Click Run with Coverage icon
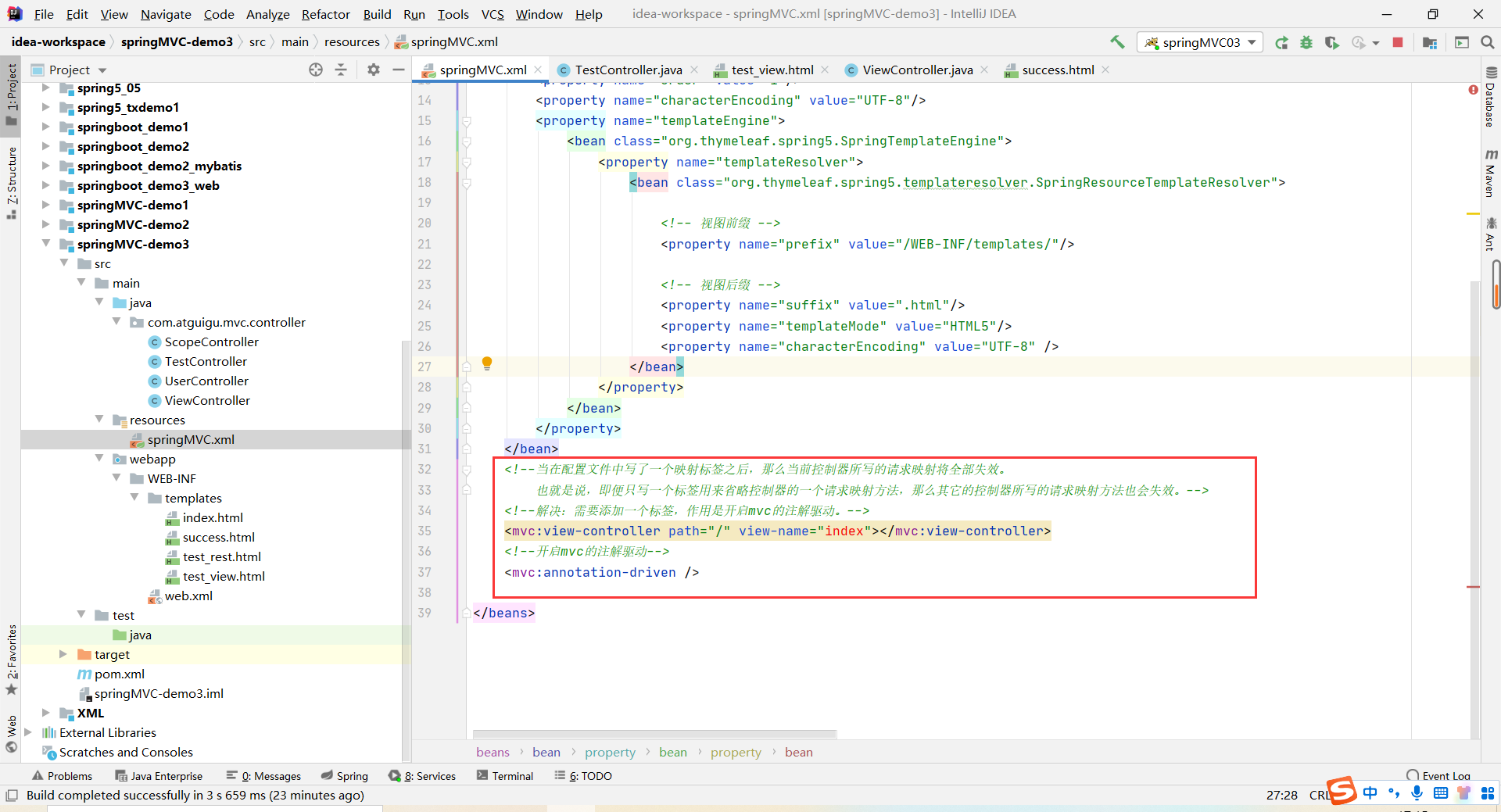Viewport: 1501px width, 812px height. (1331, 42)
